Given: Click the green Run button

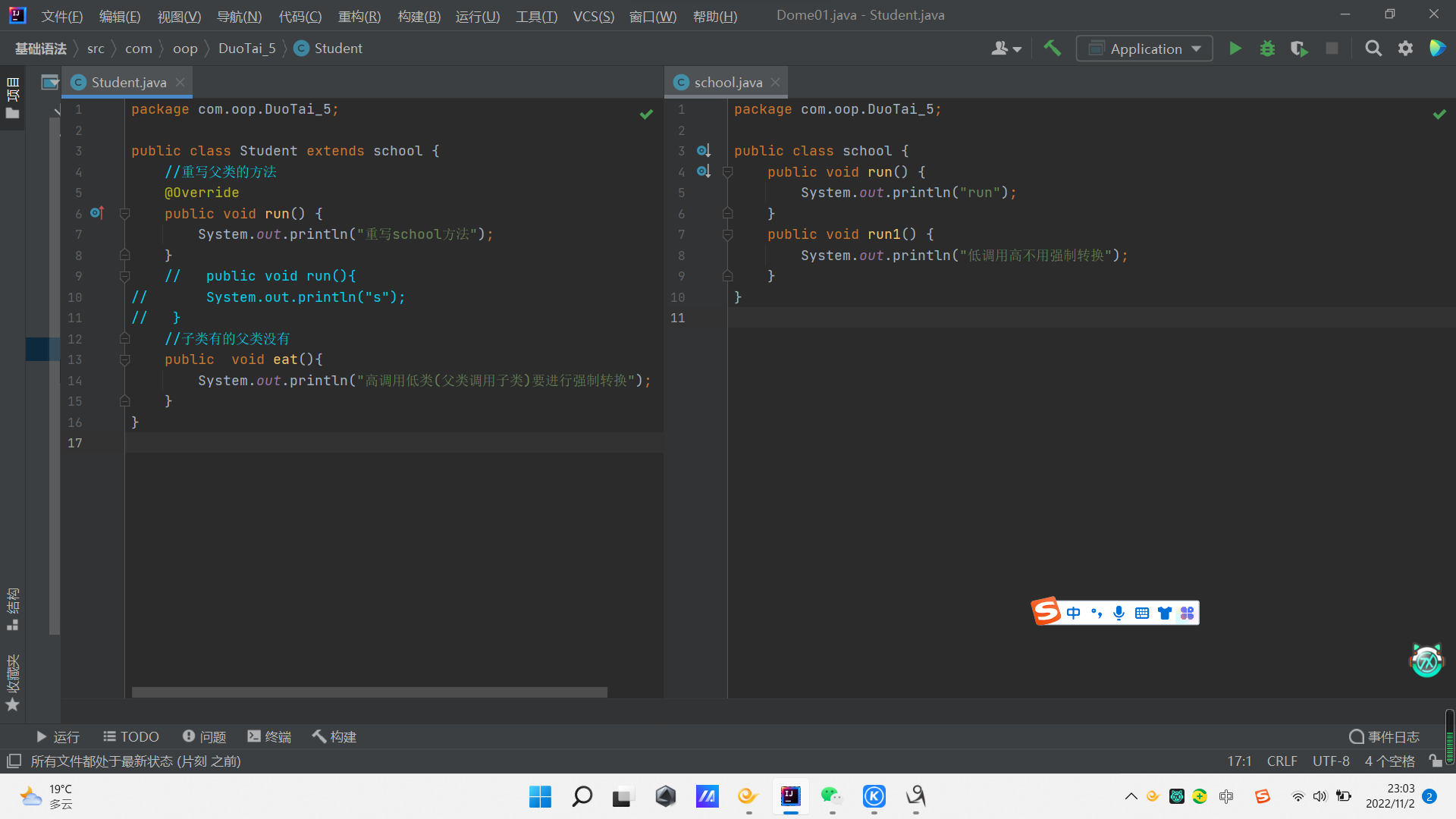Looking at the screenshot, I should 1235,49.
